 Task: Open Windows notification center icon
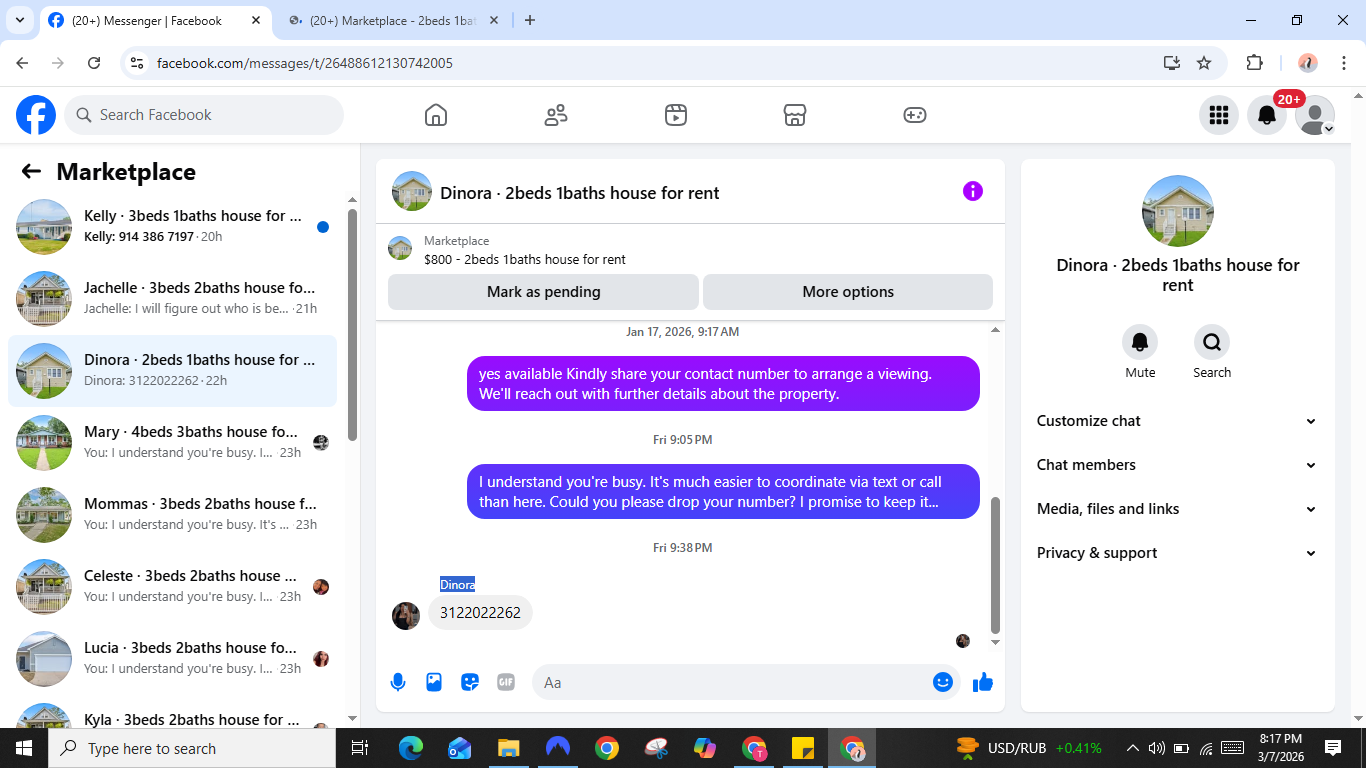pos(1333,748)
